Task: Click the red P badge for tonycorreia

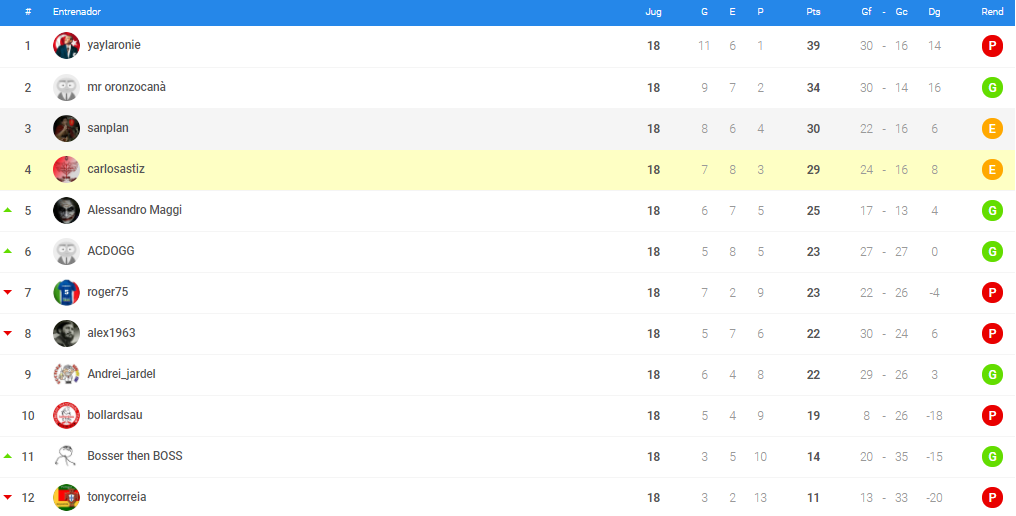Action: 992,498
